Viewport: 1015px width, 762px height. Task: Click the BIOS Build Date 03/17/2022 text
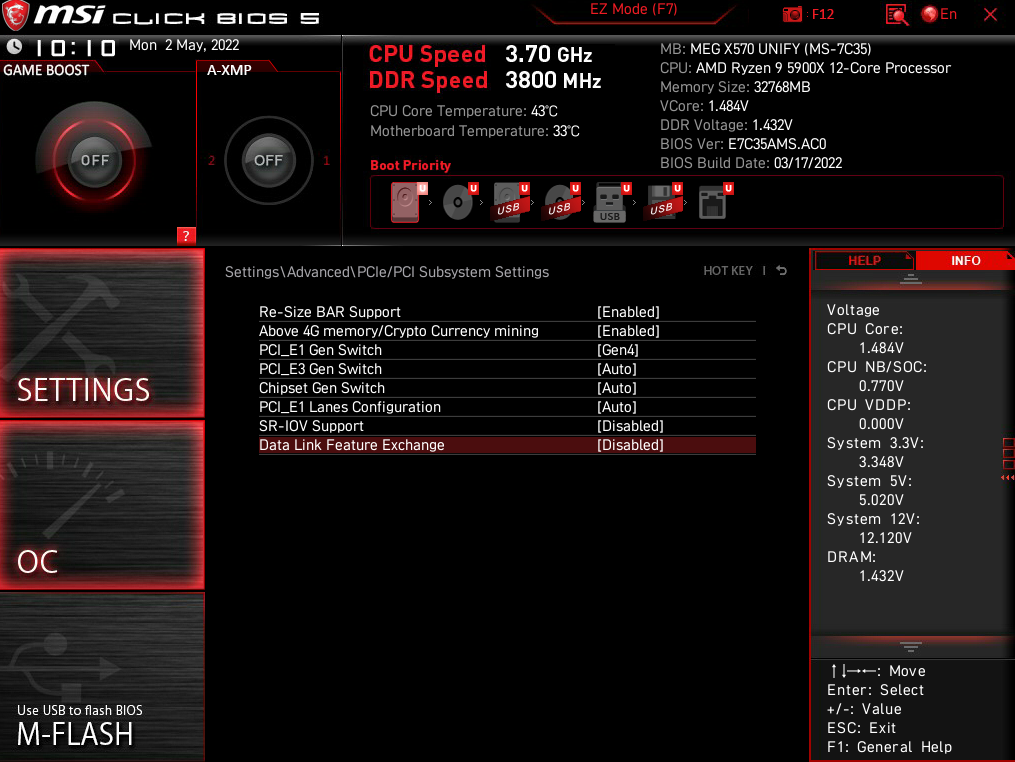[751, 163]
